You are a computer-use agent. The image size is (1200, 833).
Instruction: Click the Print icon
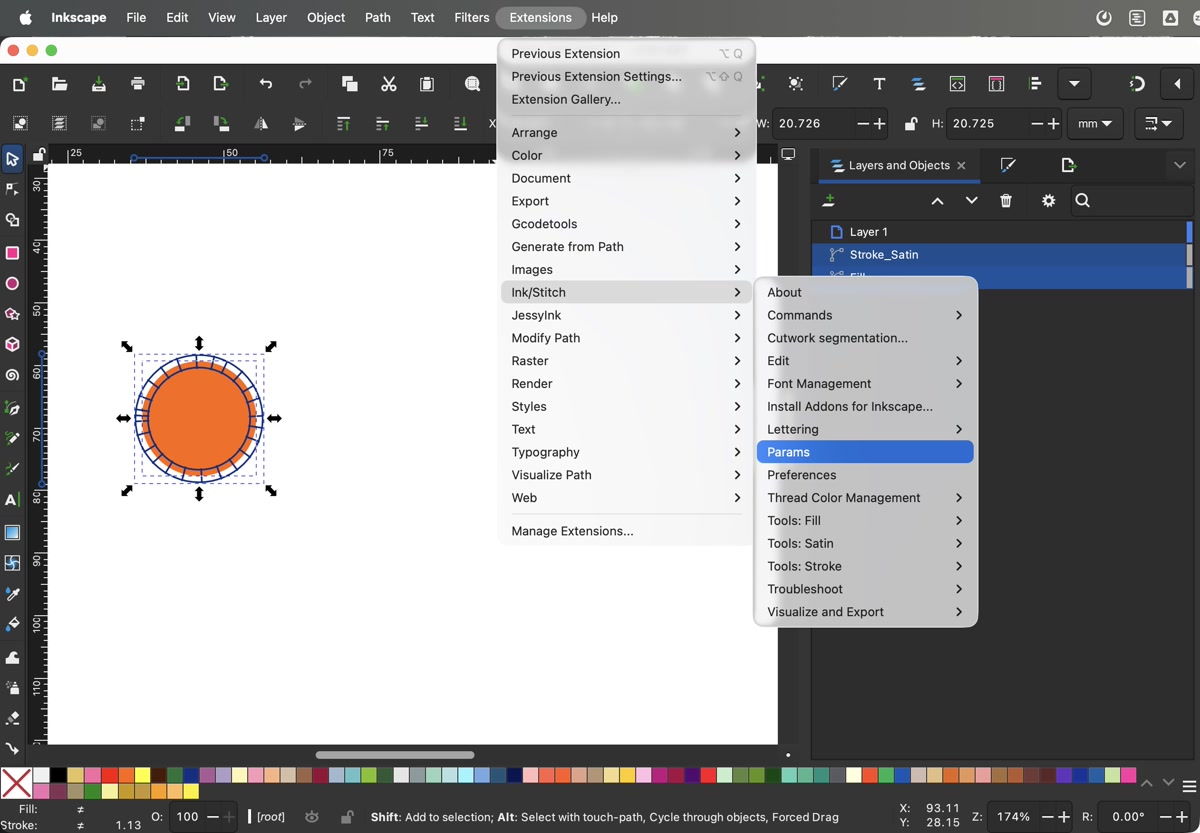pos(138,84)
